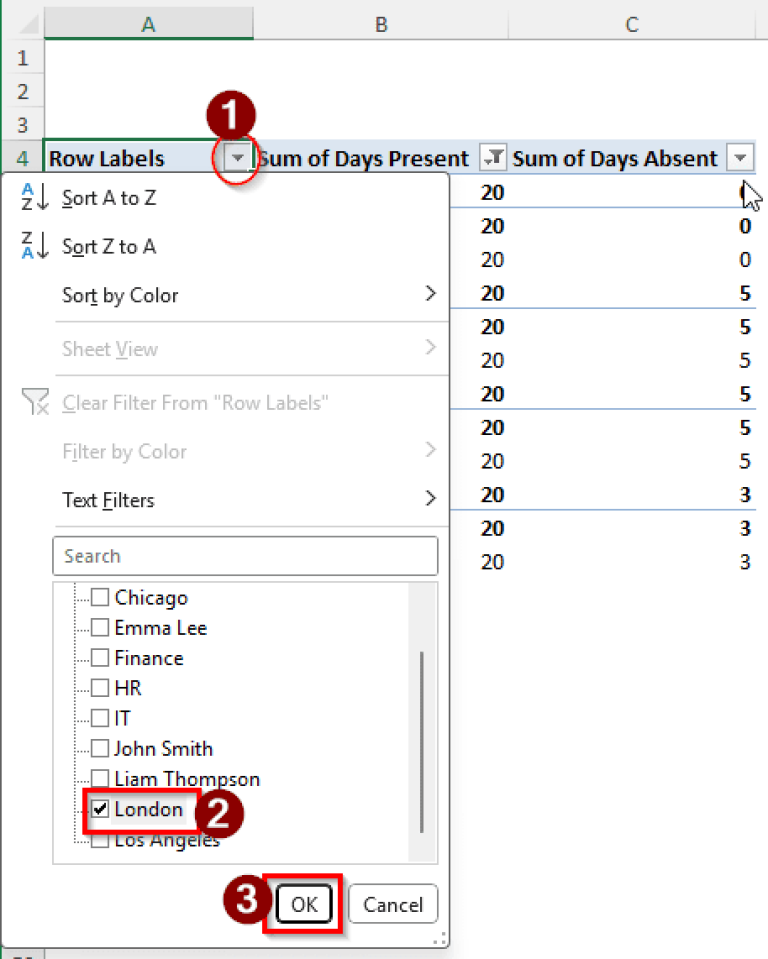
Task: Click the Filter by Color arrow icon
Action: [430, 451]
